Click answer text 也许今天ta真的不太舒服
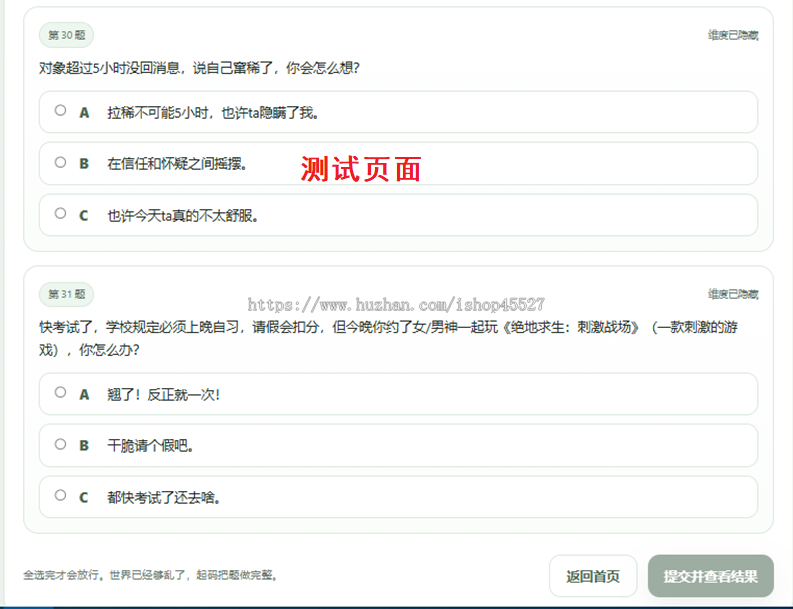The height and width of the screenshot is (609, 793). [x=183, y=216]
